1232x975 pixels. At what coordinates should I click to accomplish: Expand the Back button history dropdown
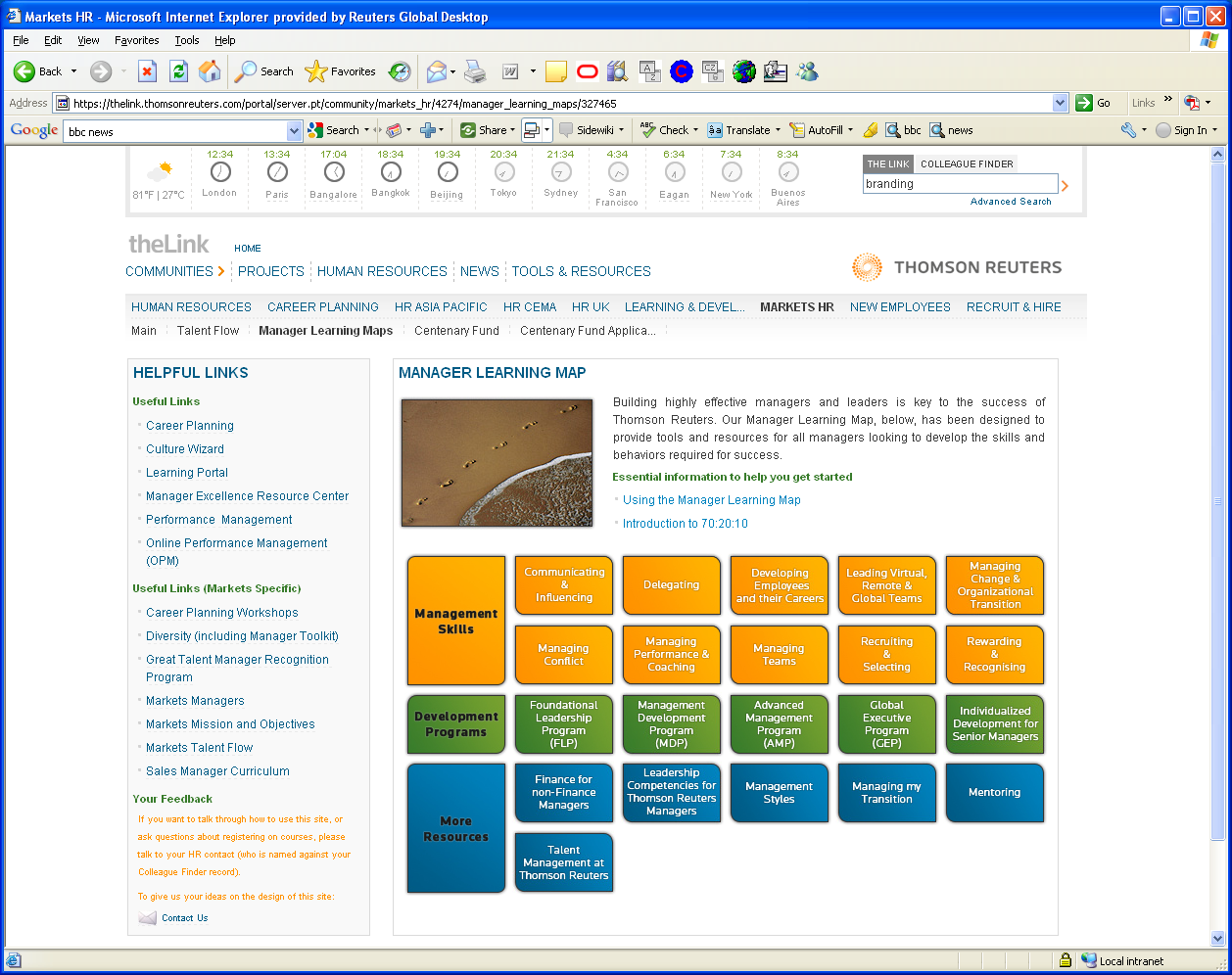point(73,71)
